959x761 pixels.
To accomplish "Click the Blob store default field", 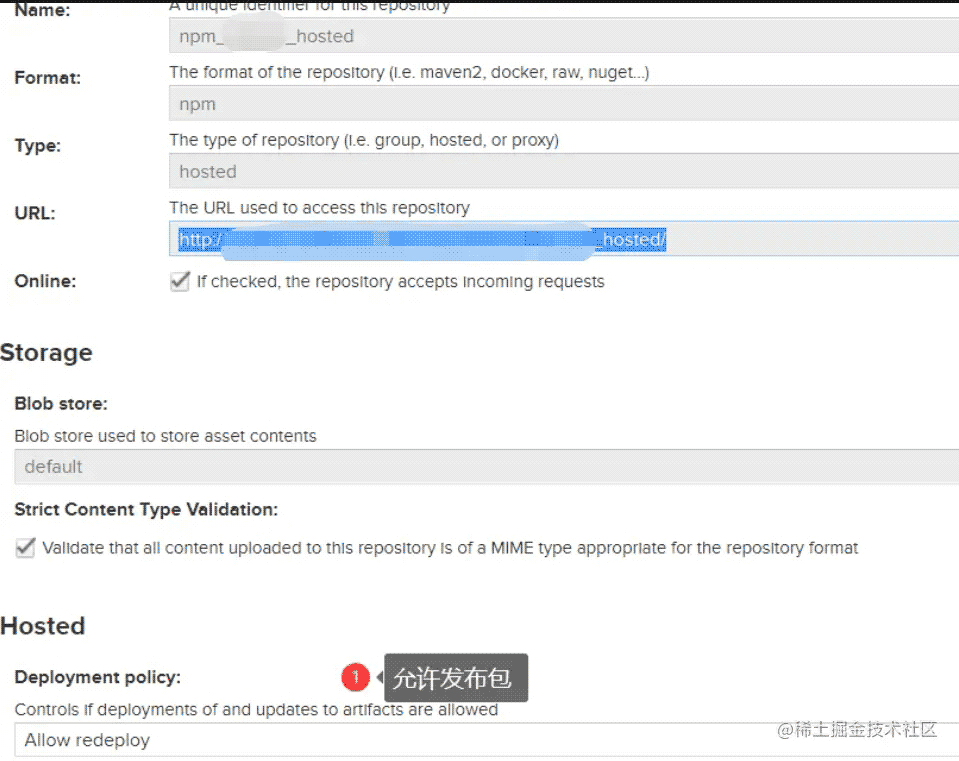I will point(487,467).
